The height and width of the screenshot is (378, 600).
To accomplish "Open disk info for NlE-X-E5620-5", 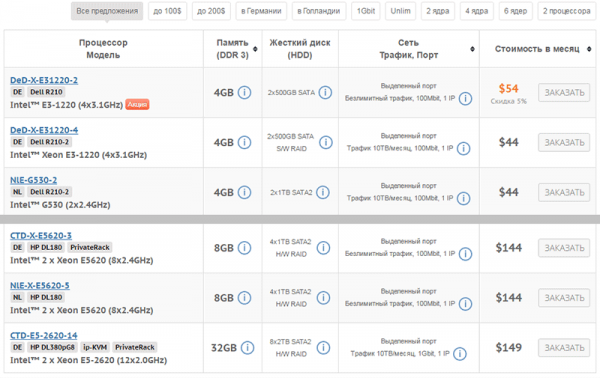I will [x=323, y=298].
